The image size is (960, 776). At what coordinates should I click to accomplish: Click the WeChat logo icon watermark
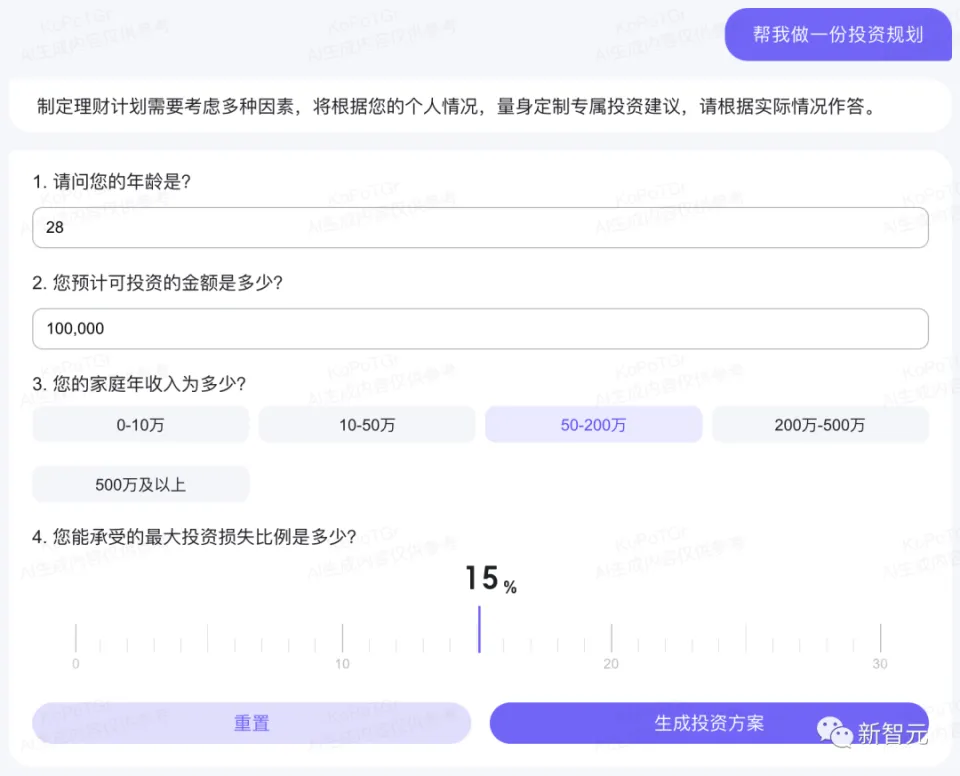(x=836, y=731)
